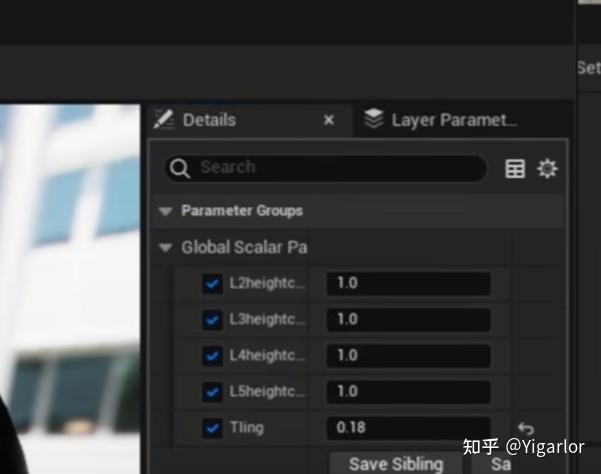Click the Search field in Details

pyautogui.click(x=326, y=168)
